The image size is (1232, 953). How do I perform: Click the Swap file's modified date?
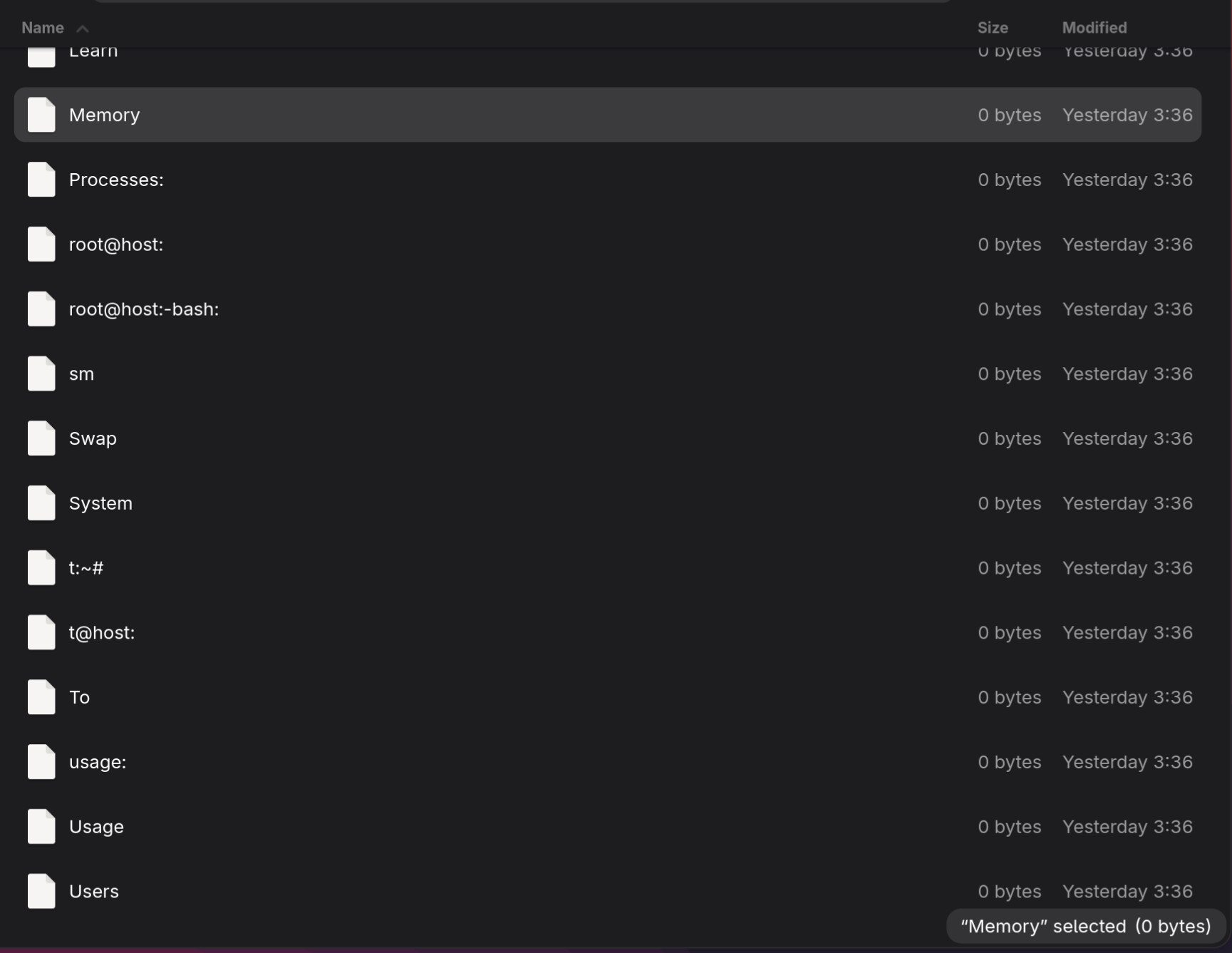click(1127, 438)
